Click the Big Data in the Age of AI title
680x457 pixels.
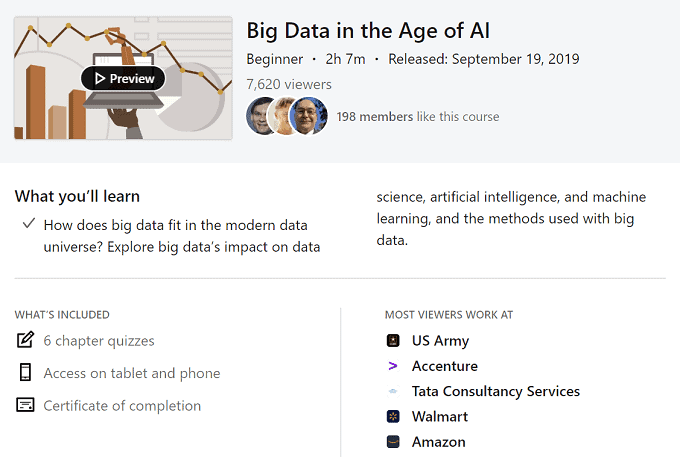coord(368,30)
